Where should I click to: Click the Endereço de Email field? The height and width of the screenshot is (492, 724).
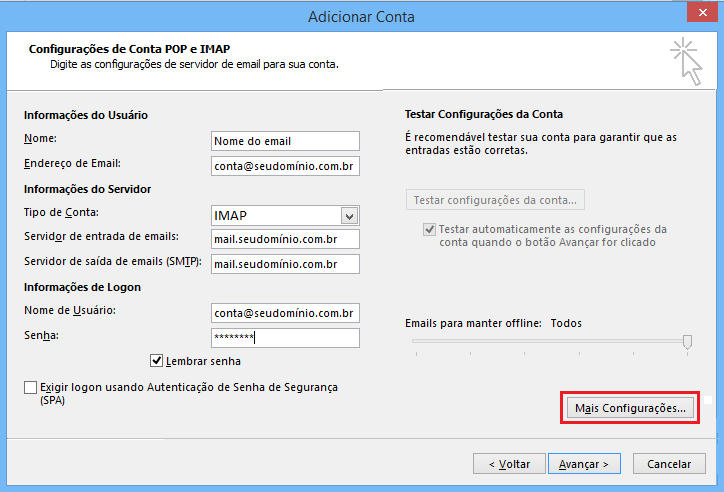[285, 166]
